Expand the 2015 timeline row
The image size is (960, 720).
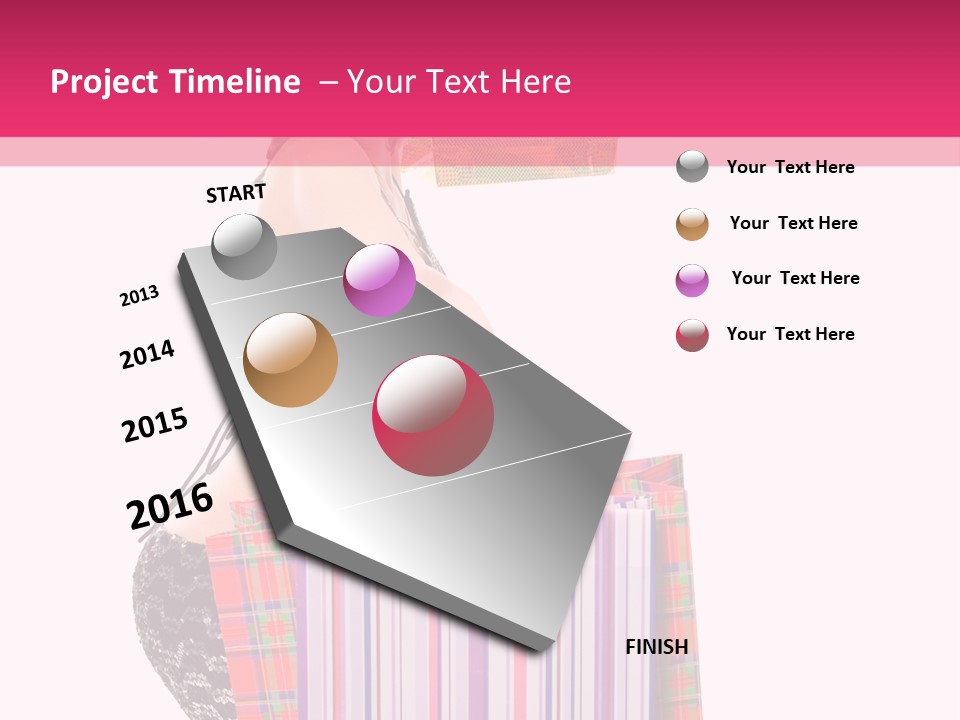pos(155,423)
